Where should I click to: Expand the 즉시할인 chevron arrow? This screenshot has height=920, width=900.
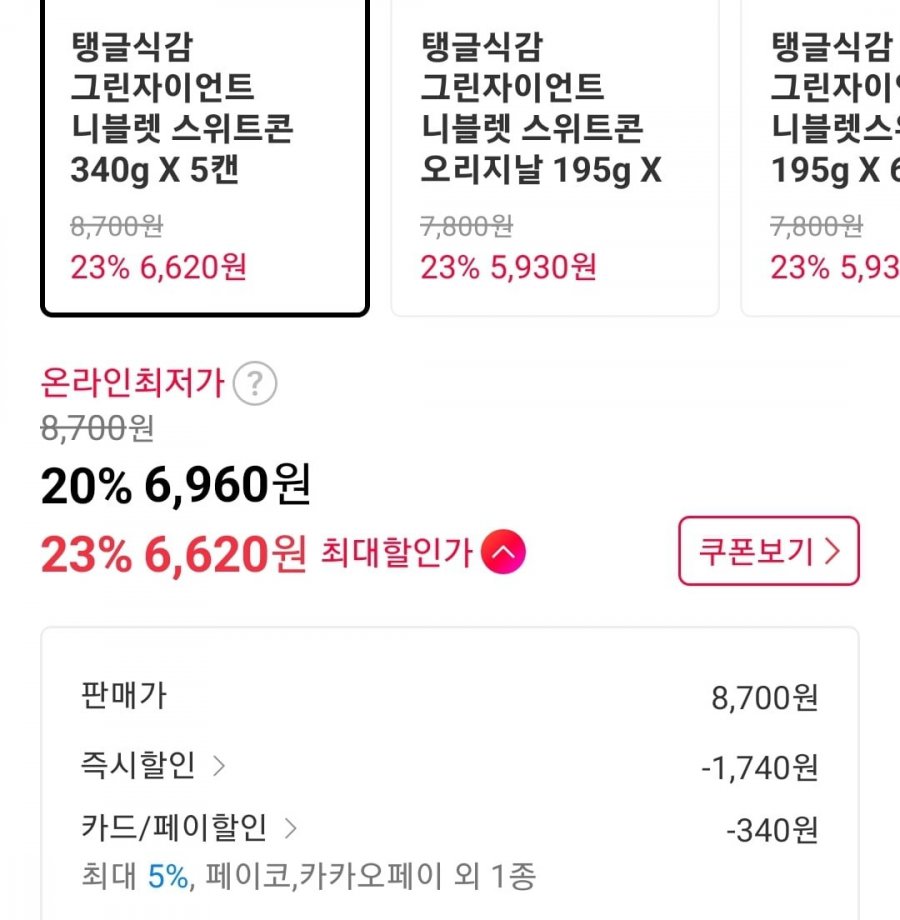220,767
